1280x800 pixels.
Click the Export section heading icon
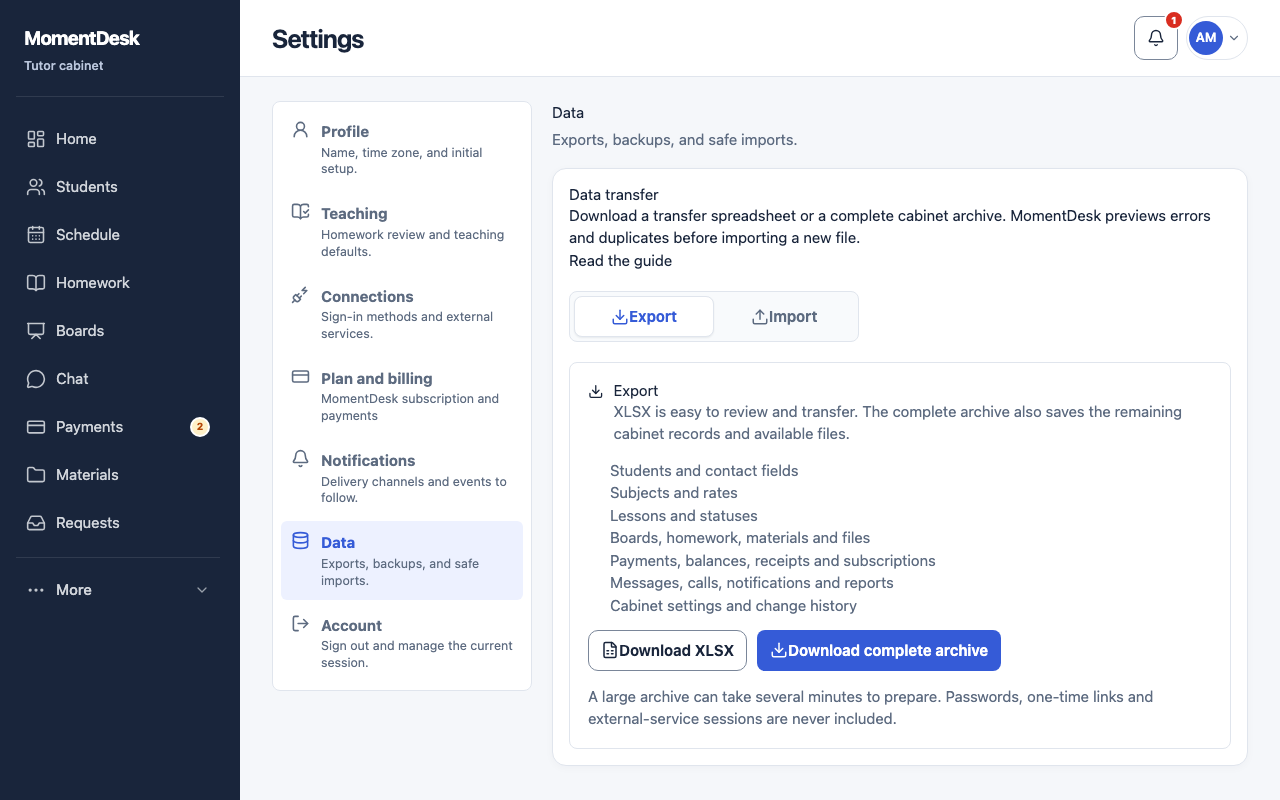coord(596,391)
